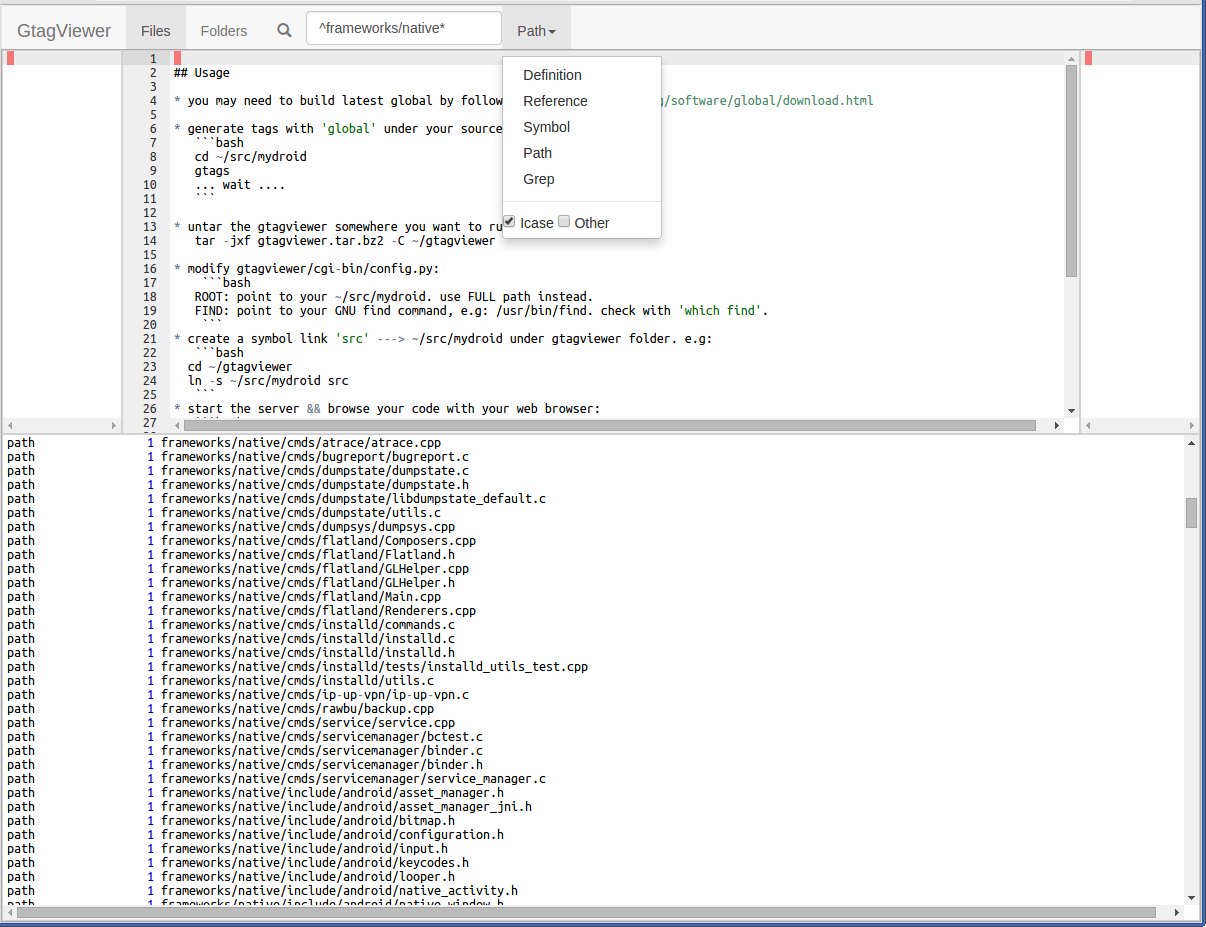The height and width of the screenshot is (927, 1206).
Task: Choose Definition from the dropdown menu
Action: point(552,75)
